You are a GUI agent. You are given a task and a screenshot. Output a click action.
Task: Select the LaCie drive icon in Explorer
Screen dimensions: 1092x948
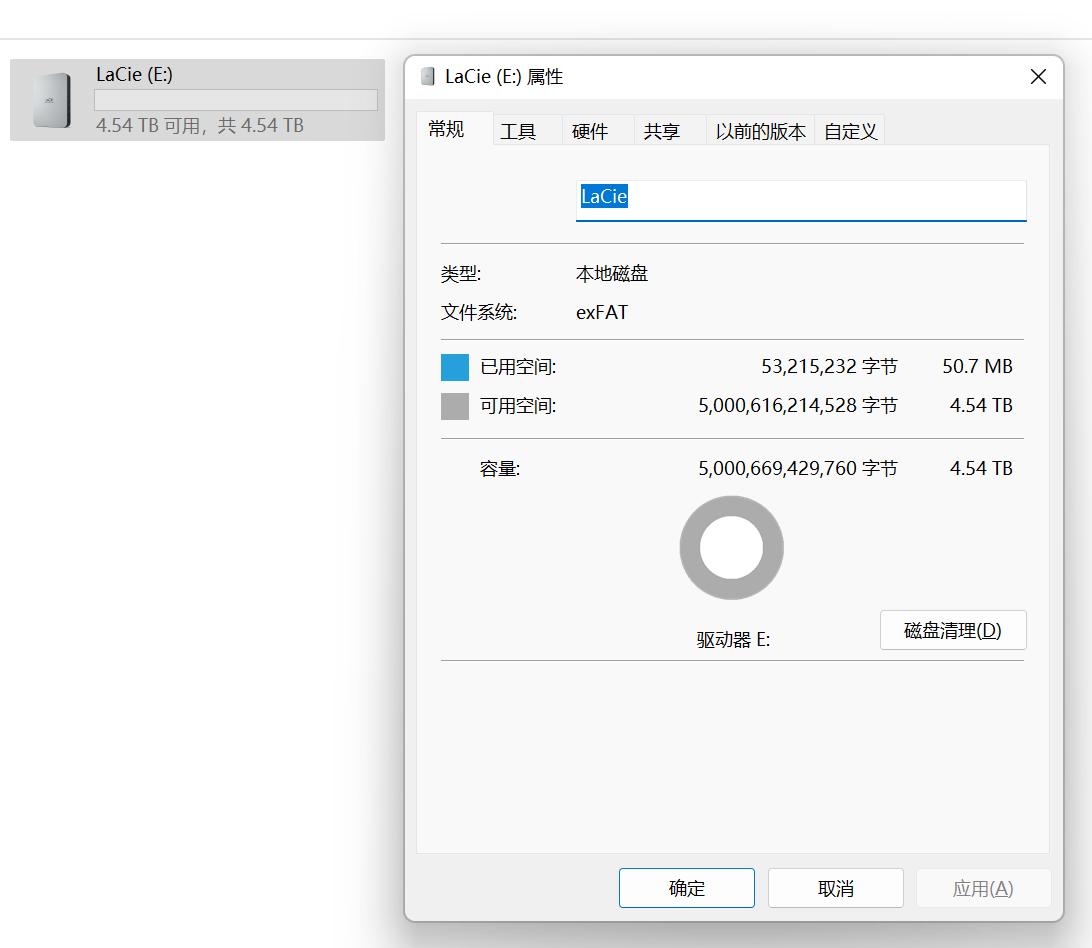coord(53,99)
